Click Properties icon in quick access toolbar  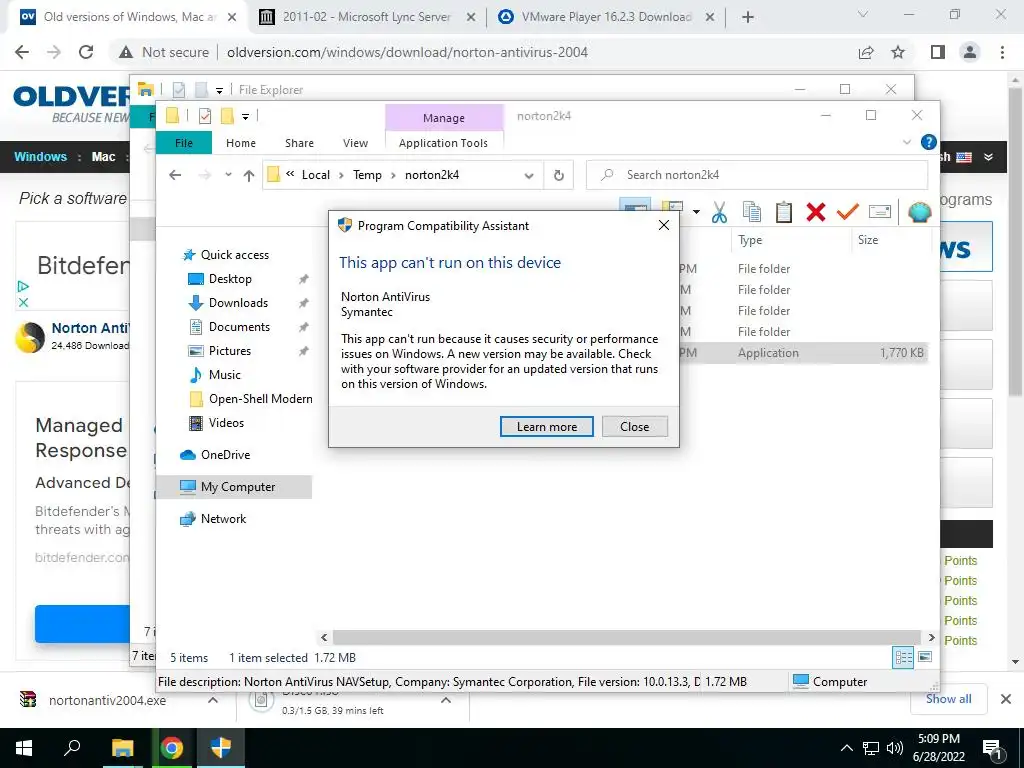click(204, 116)
